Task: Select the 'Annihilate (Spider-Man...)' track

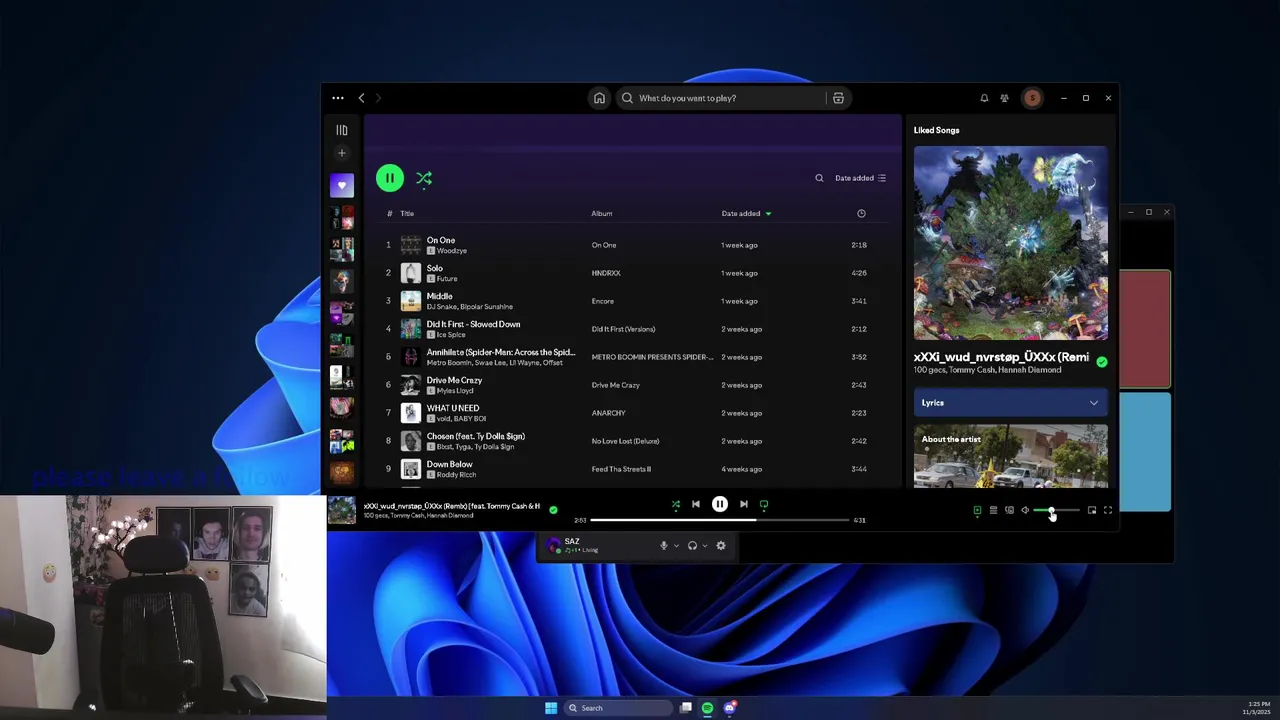Action: click(x=501, y=352)
